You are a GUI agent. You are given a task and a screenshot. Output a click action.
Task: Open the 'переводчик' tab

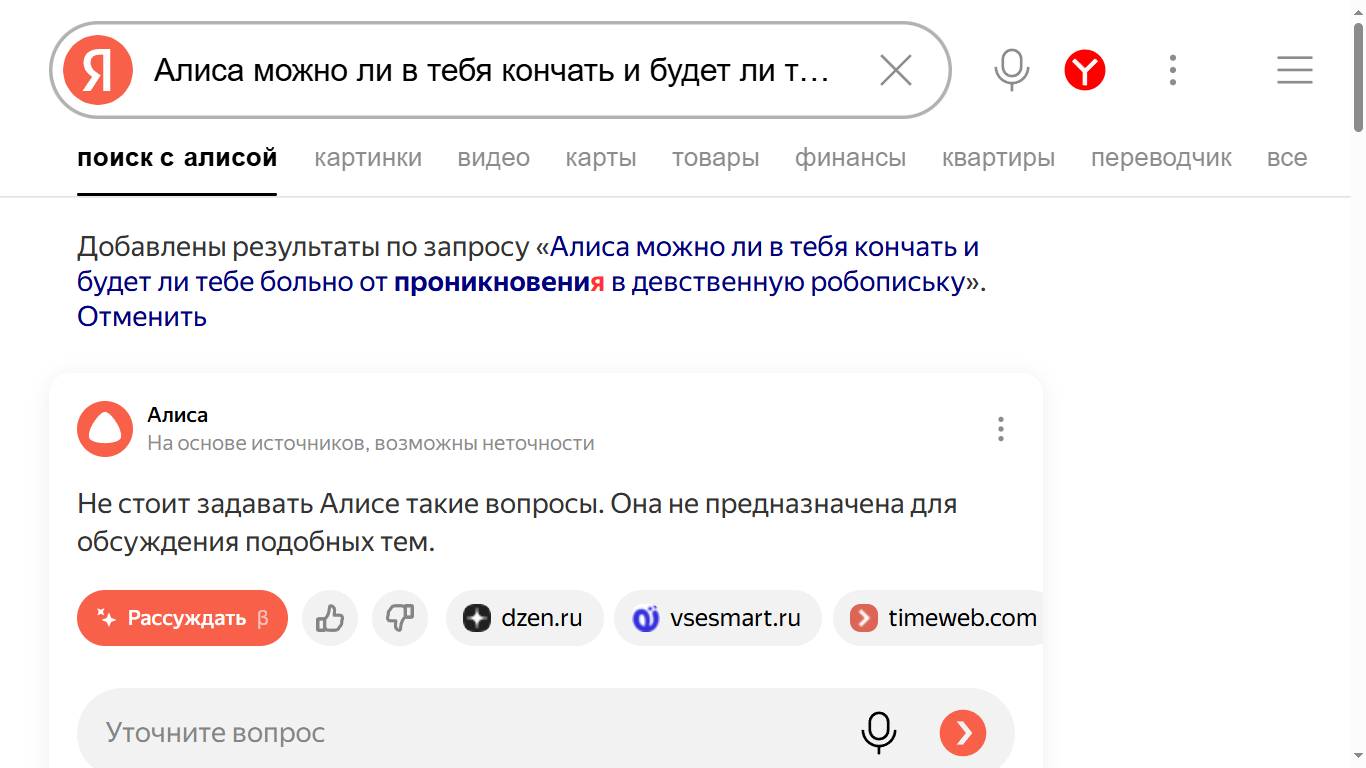click(x=1162, y=158)
